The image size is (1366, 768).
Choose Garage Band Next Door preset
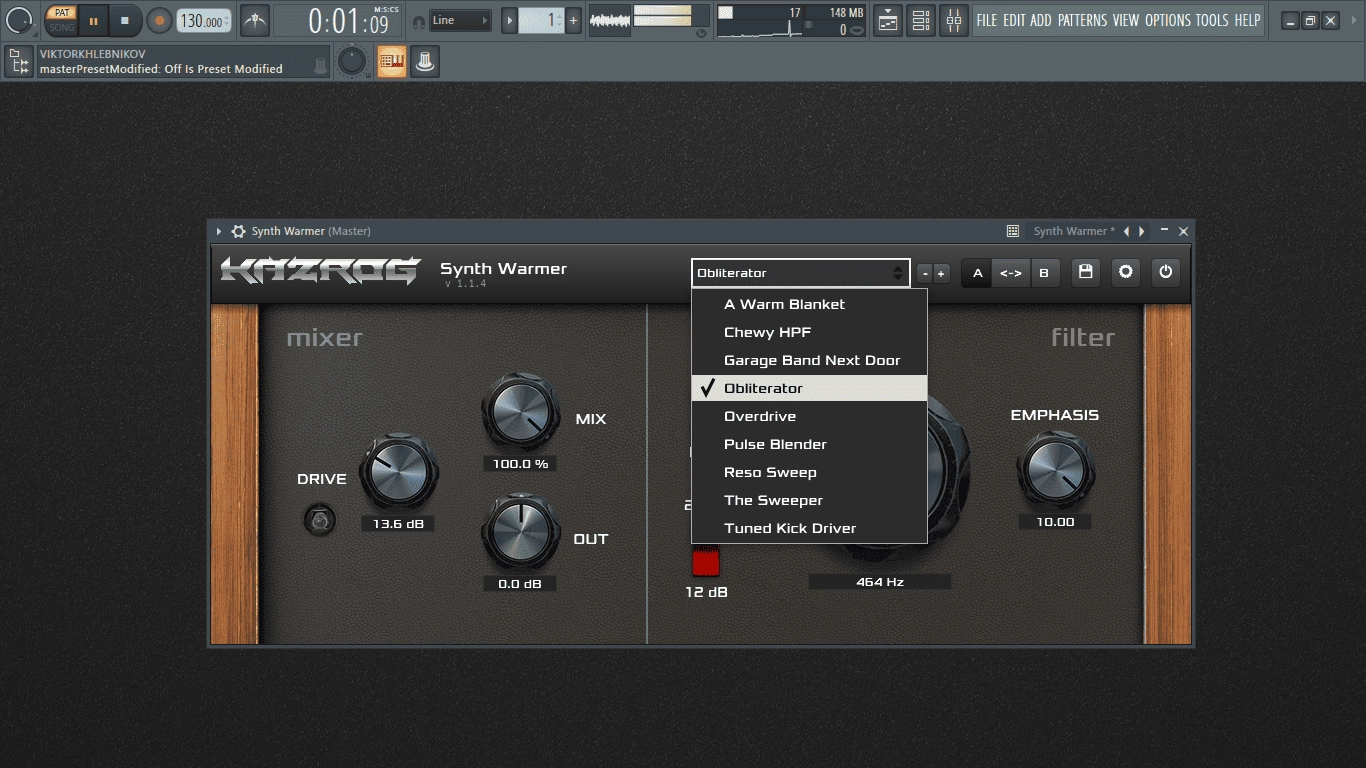809,360
